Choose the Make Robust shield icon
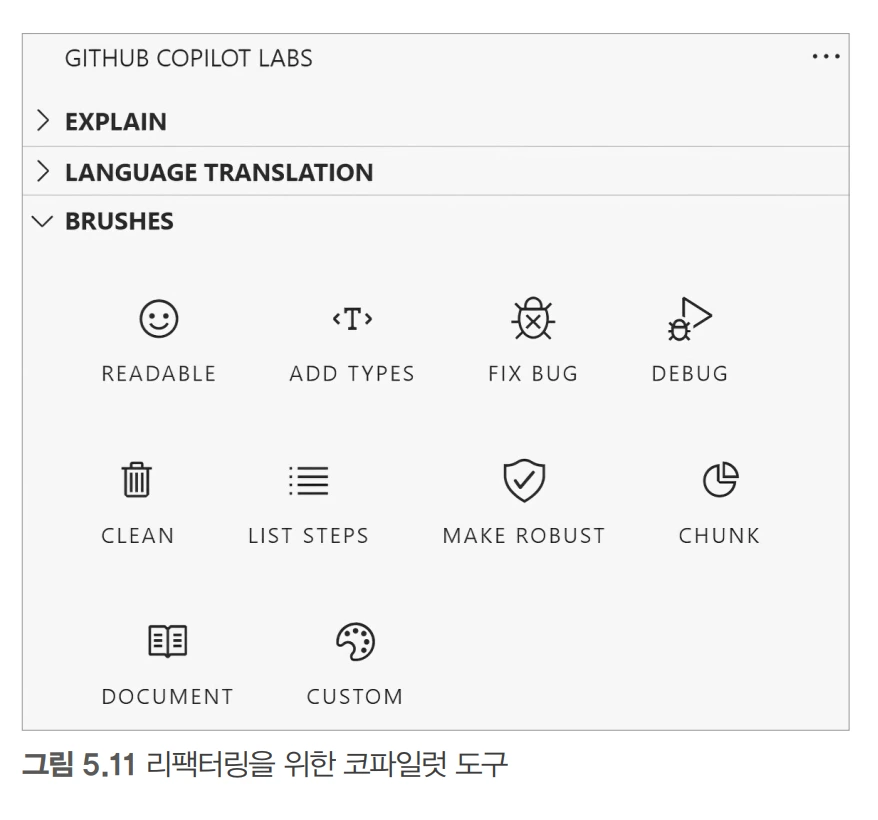Screen dimensions: 878x820 pos(524,481)
